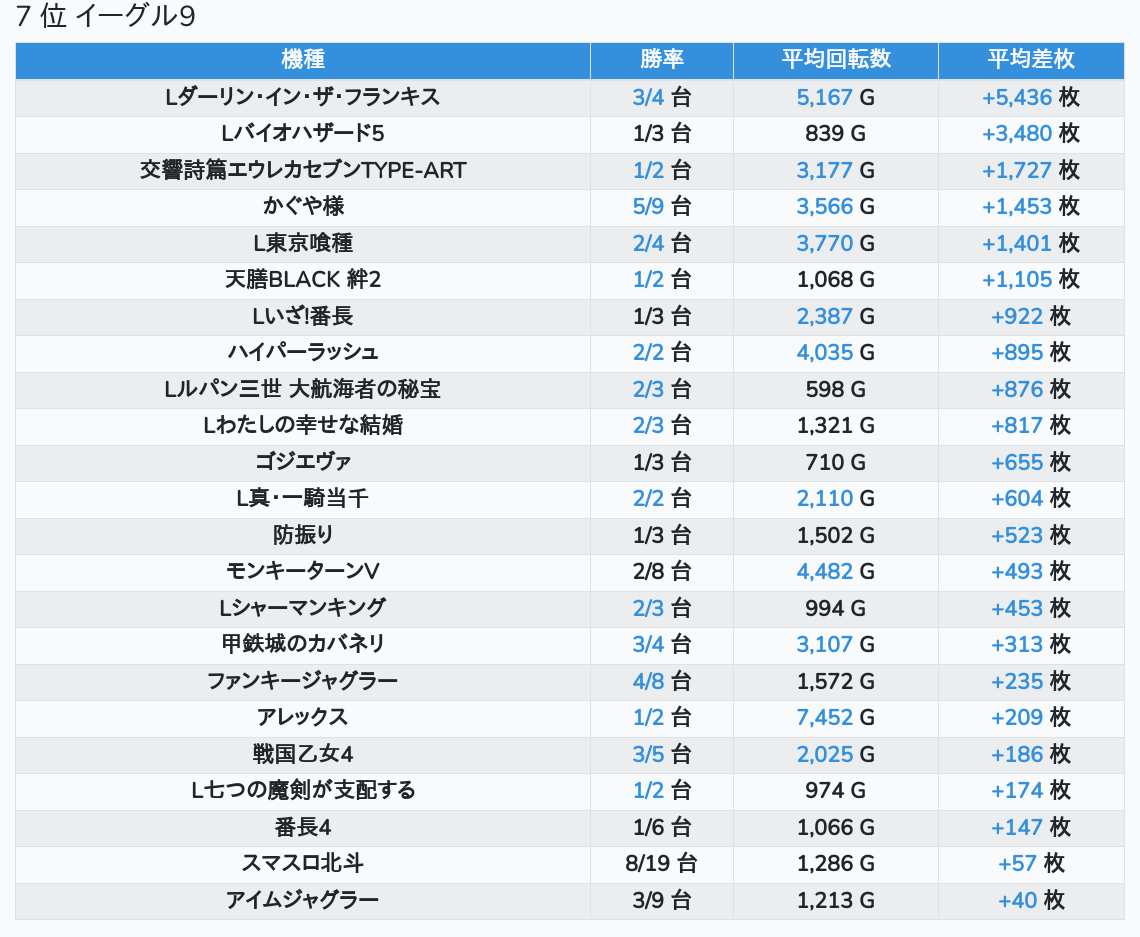Select L東京喰種 machine name
Image resolution: width=1140 pixels, height=937 pixels.
tap(302, 243)
